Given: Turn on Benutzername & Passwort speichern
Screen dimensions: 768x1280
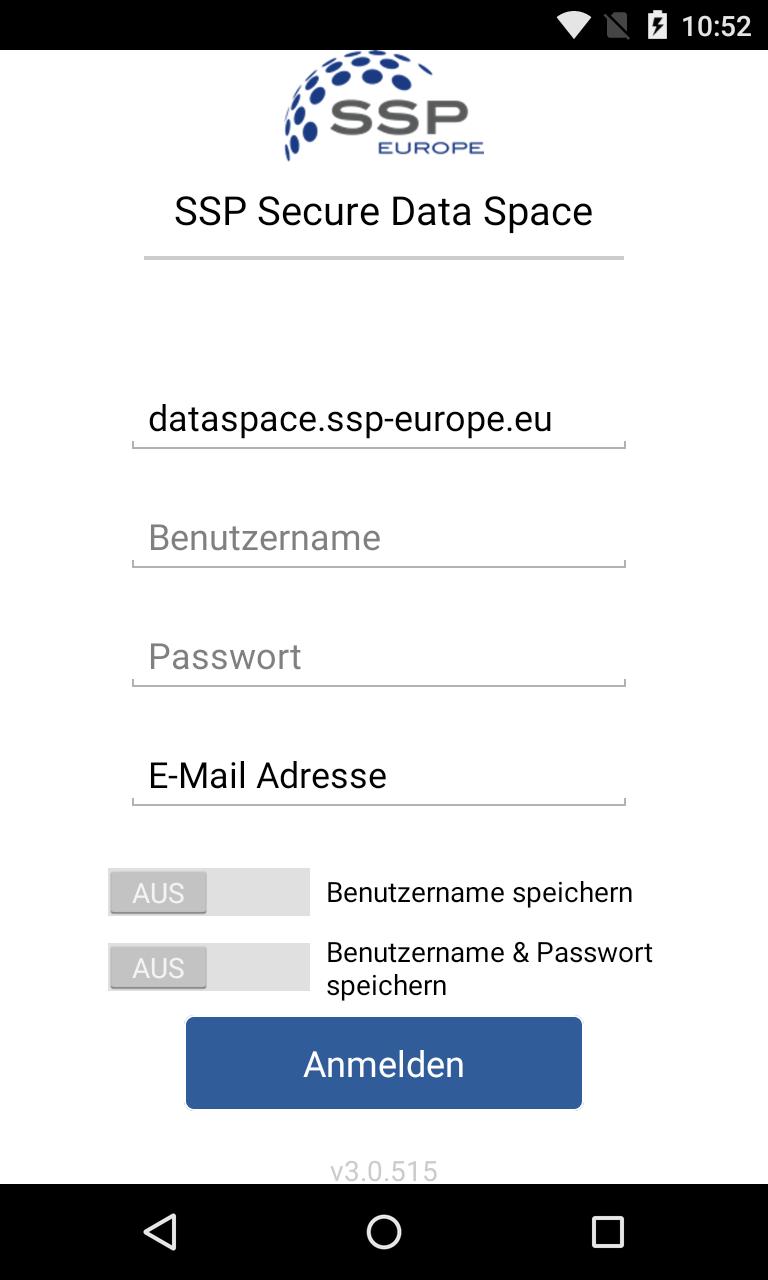Looking at the screenshot, I should [208, 966].
